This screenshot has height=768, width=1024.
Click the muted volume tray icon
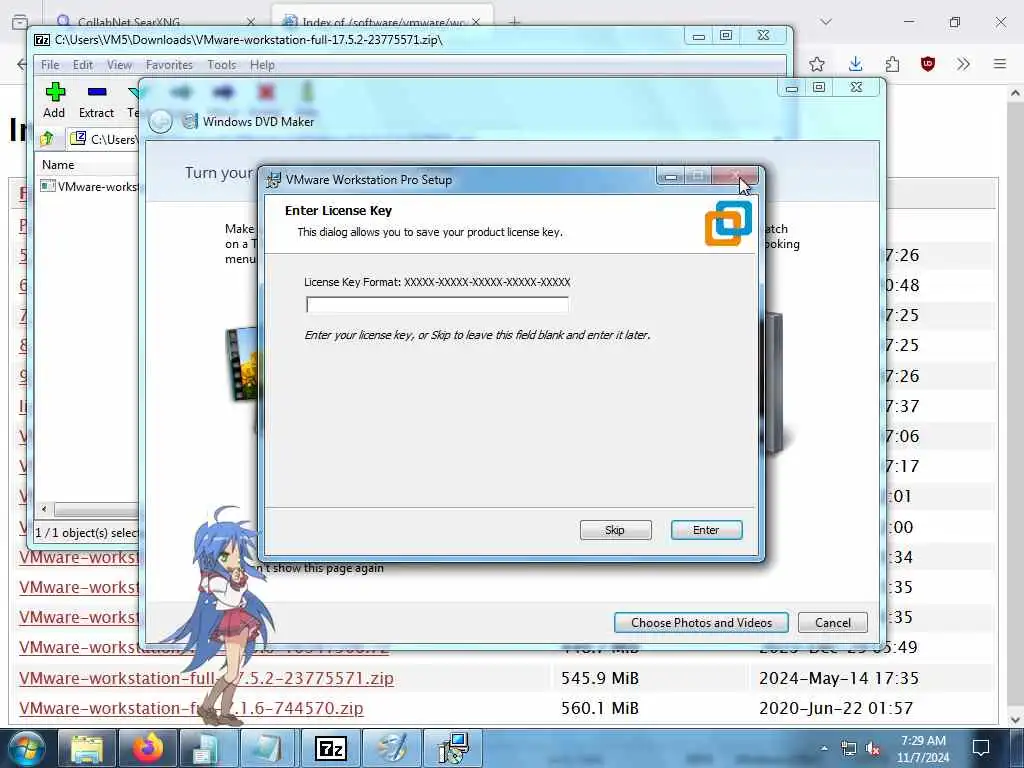(872, 749)
